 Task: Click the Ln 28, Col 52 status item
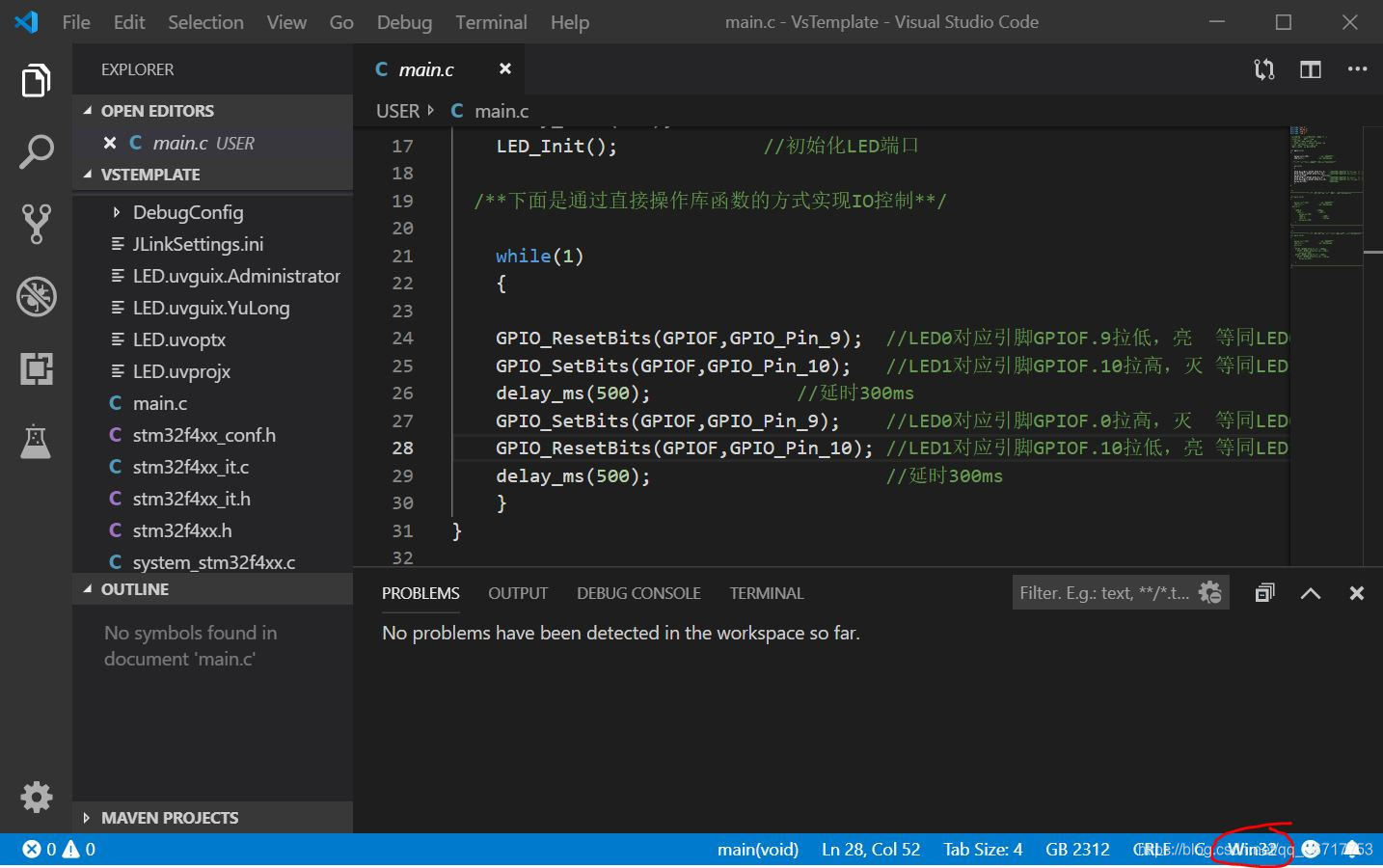coord(871,849)
